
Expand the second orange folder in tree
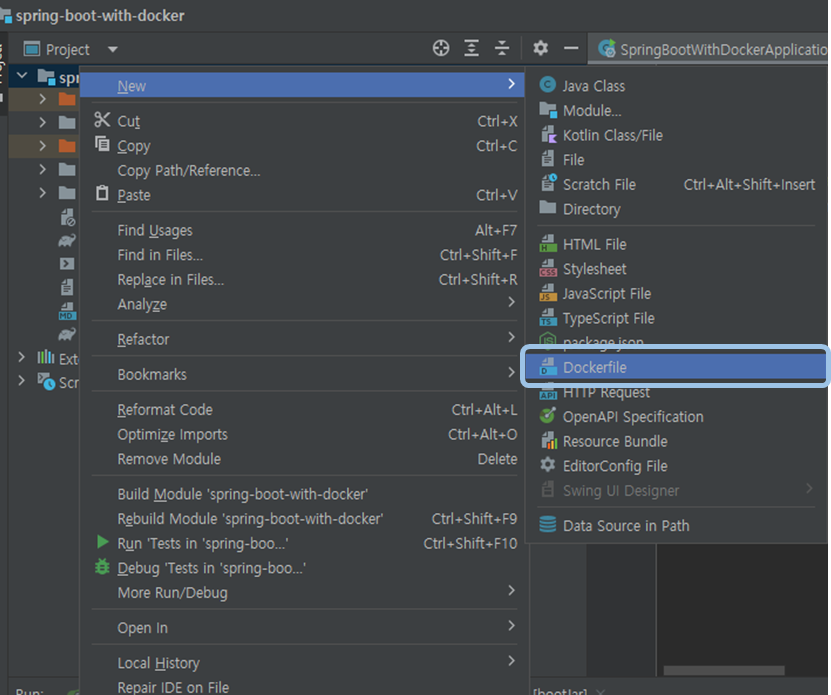coord(42,145)
